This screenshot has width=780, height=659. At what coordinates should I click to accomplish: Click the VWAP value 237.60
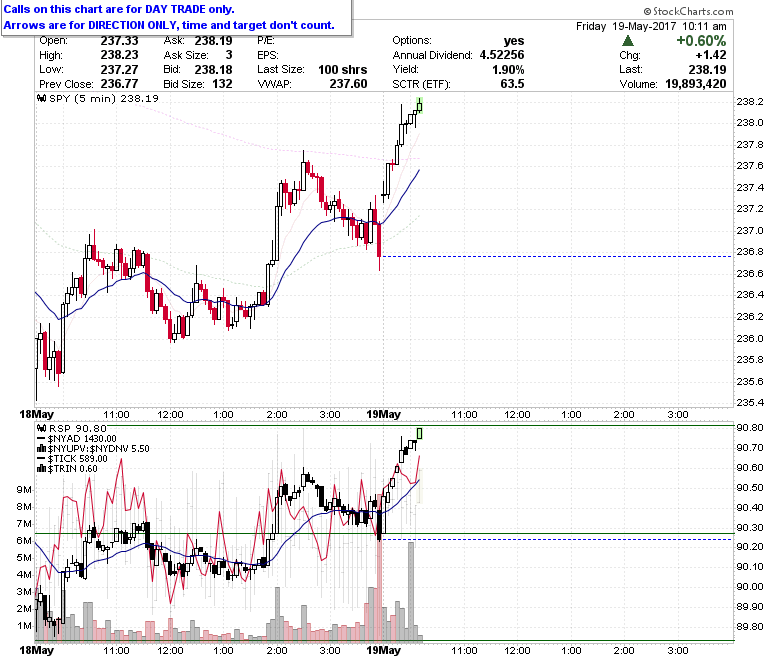pos(348,84)
